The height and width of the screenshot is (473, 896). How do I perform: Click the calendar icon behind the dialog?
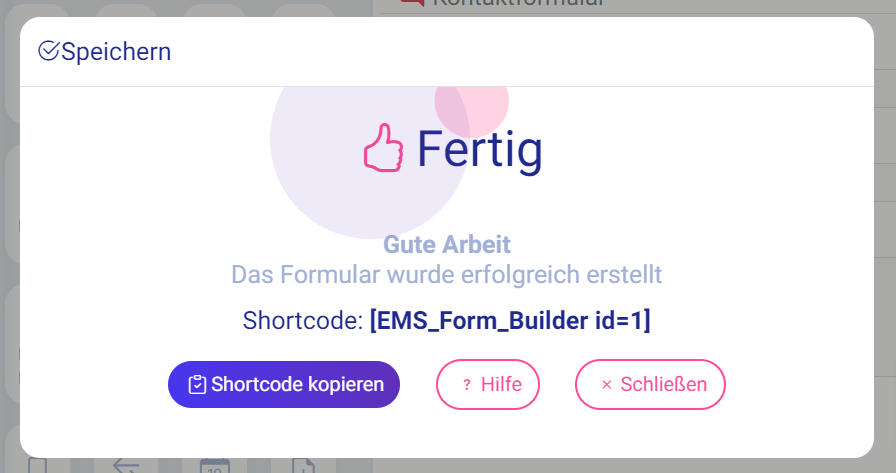pyautogui.click(x=214, y=466)
